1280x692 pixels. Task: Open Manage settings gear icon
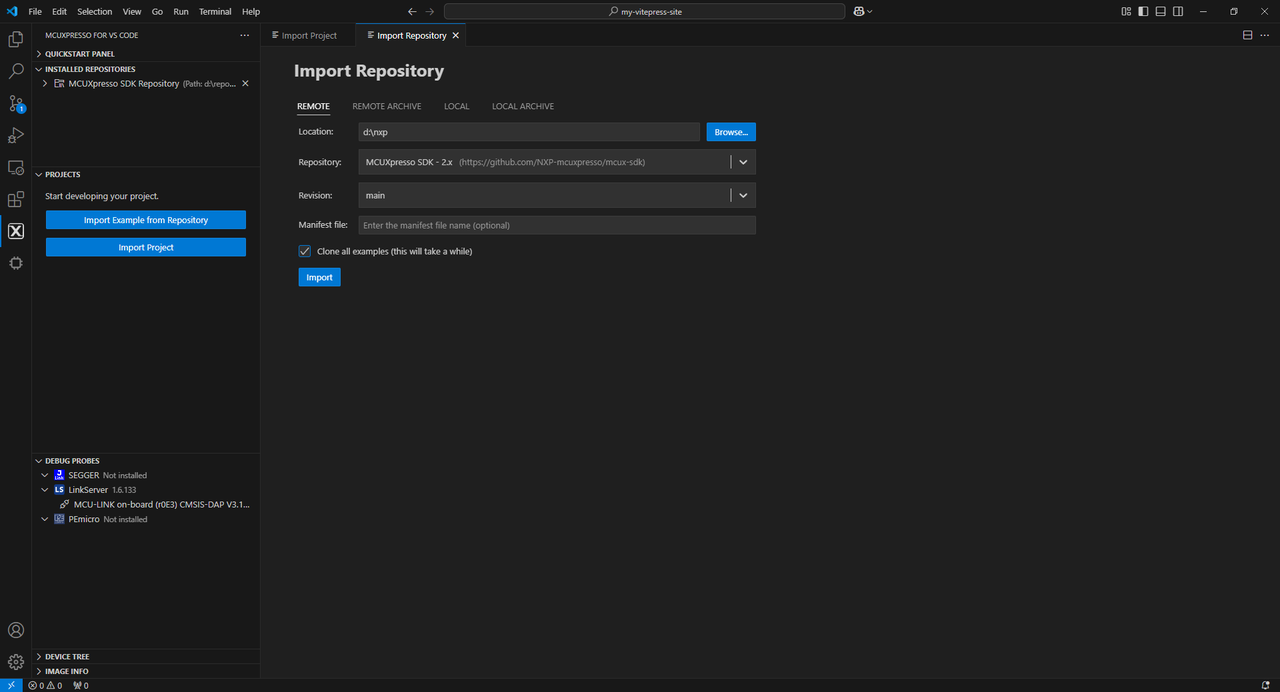point(16,662)
